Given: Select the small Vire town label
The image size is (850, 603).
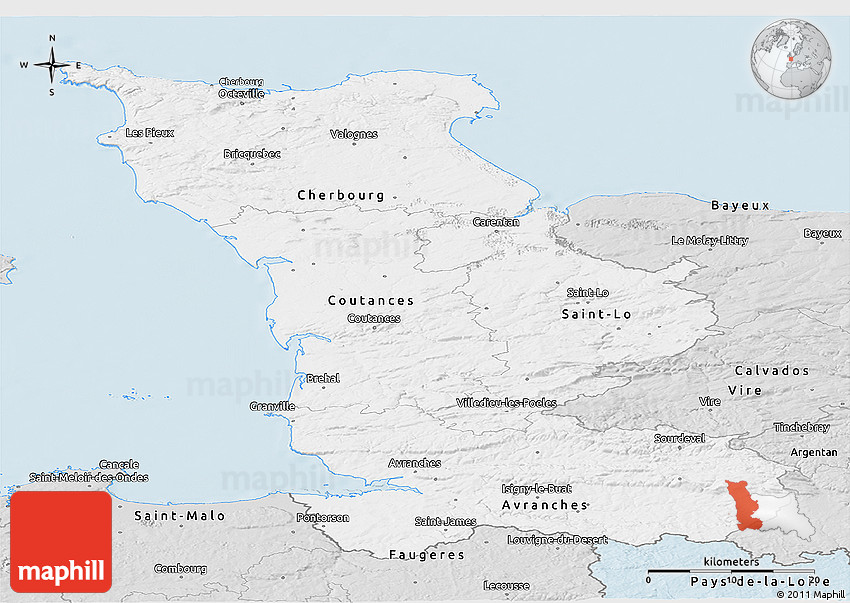Looking at the screenshot, I should pyautogui.click(x=710, y=402).
